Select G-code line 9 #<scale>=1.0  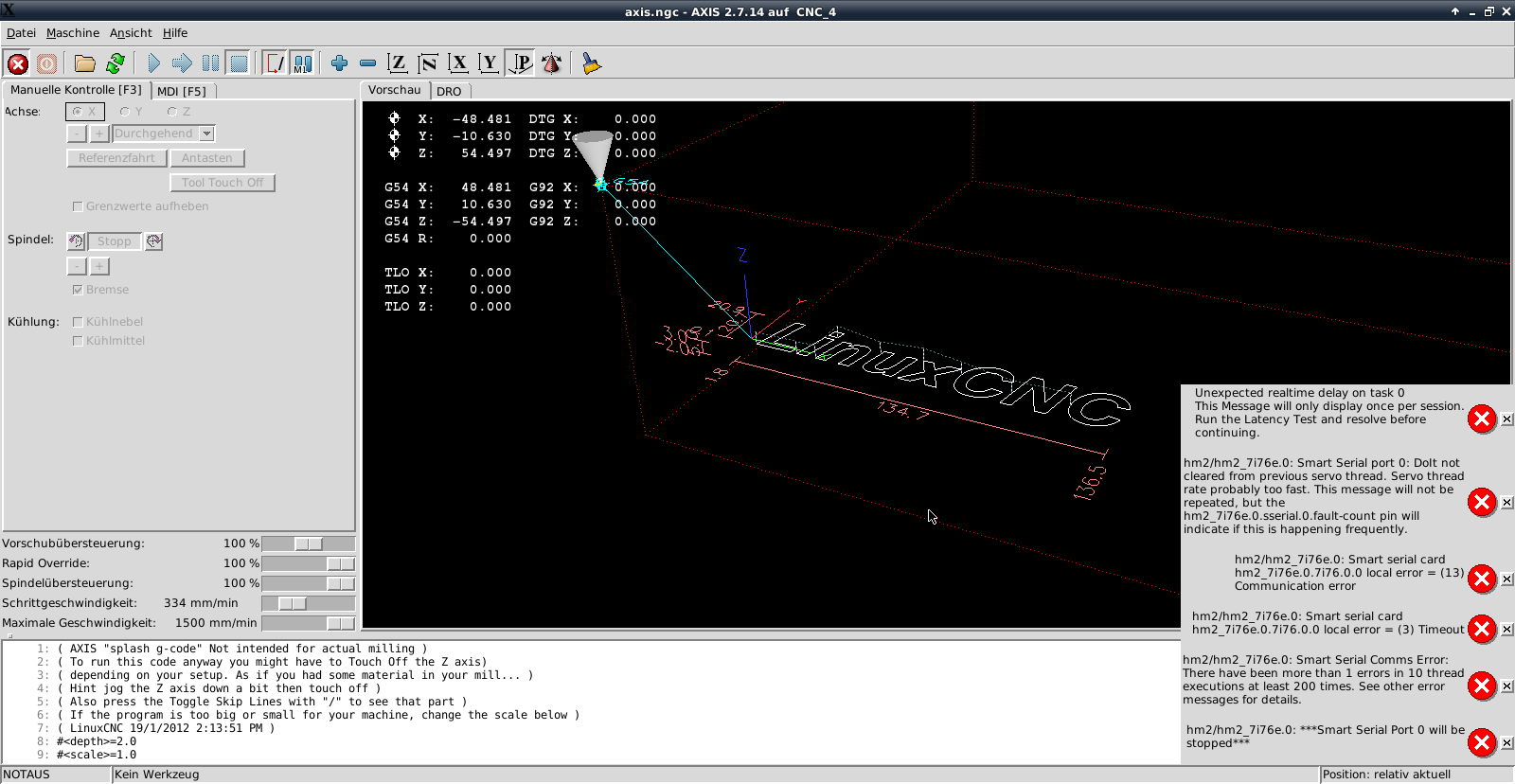click(97, 755)
